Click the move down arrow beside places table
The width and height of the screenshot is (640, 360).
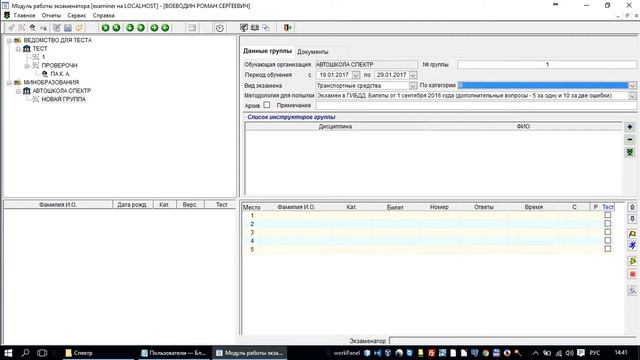[632, 219]
